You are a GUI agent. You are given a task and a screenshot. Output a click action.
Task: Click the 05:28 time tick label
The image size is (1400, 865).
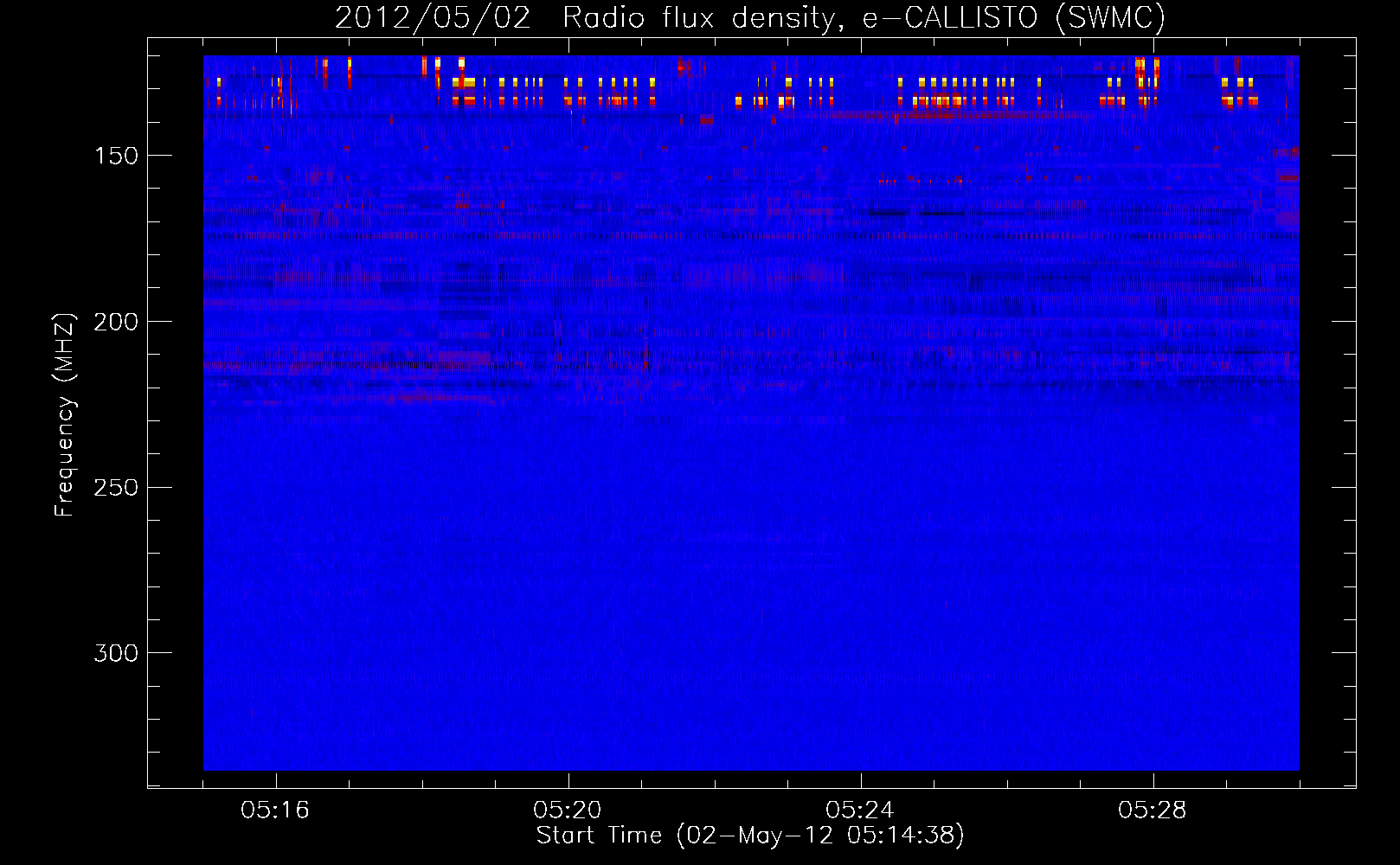[x=1153, y=810]
